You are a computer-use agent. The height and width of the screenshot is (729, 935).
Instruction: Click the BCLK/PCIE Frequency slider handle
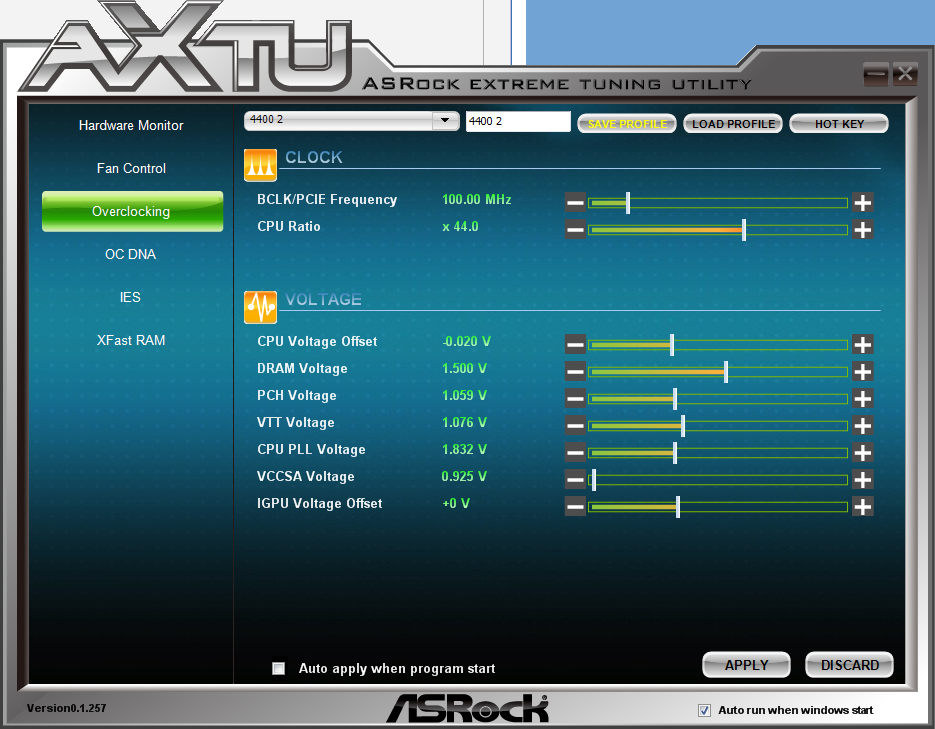[x=628, y=203]
